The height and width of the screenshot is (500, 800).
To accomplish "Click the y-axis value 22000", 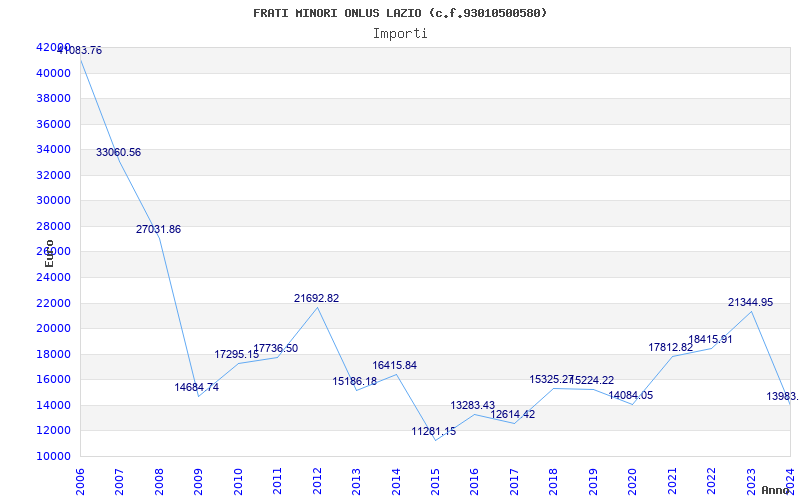I will click(53, 303).
